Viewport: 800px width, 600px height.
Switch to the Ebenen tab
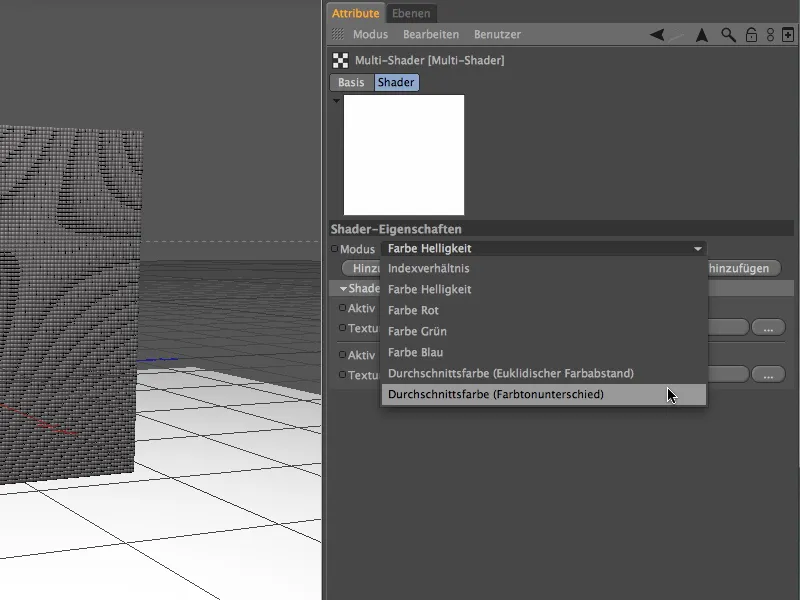point(410,13)
